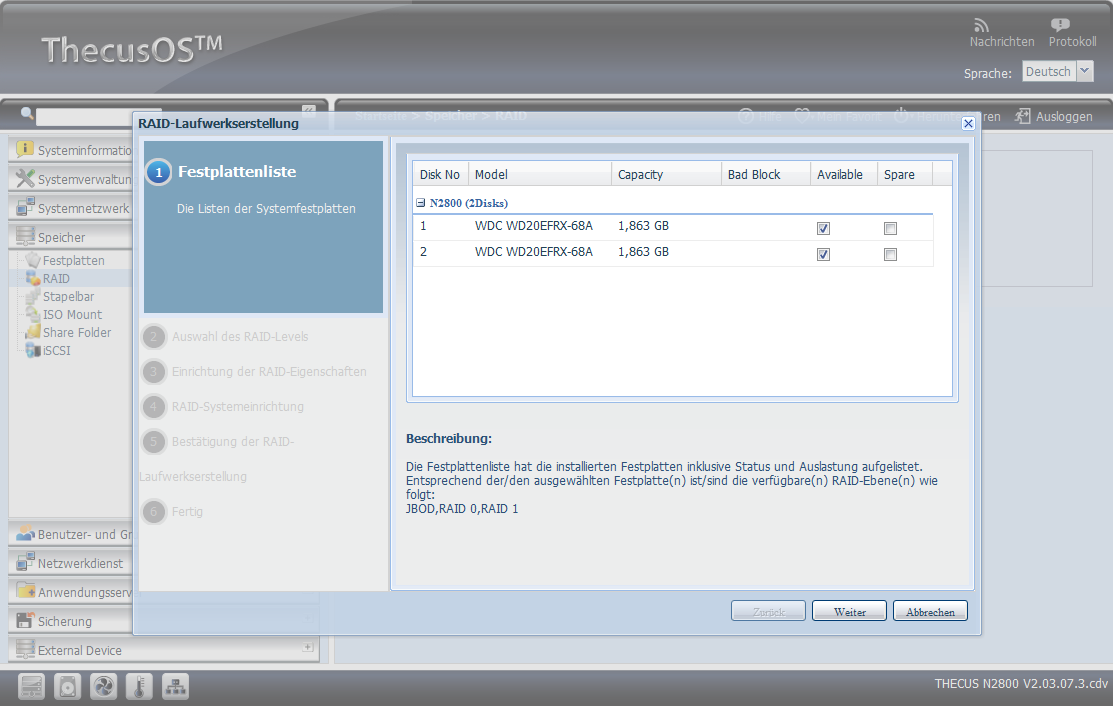Screen dimensions: 1113x706
Task: Open the Netzwerkdienst menu section
Action: [80, 563]
